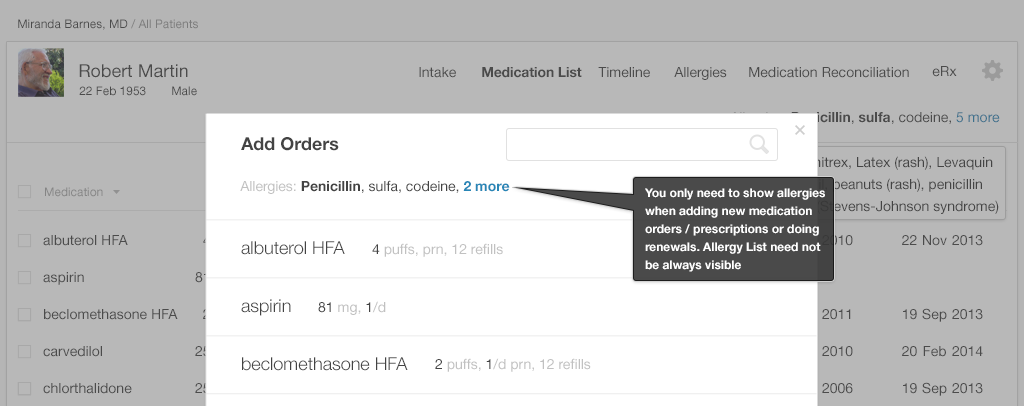Expand '2 more' allergies in dialog
This screenshot has width=1024, height=406.
(486, 186)
